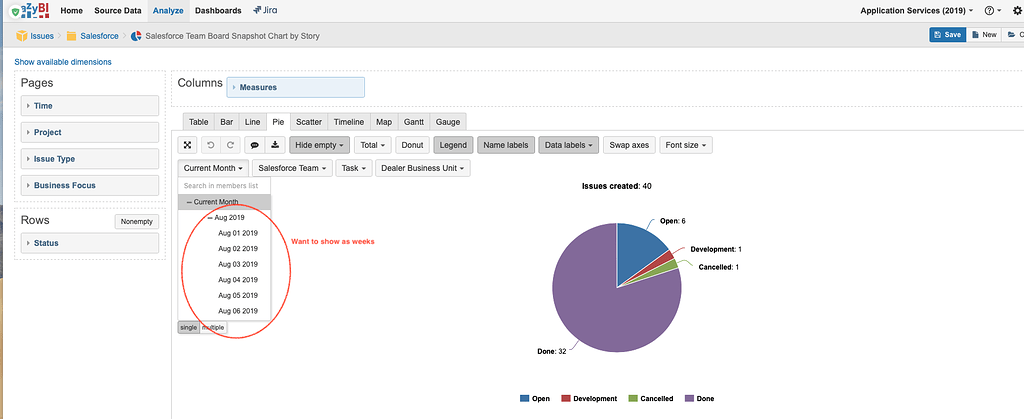
Task: Click the Search in members list field
Action: pyautogui.click(x=224, y=186)
